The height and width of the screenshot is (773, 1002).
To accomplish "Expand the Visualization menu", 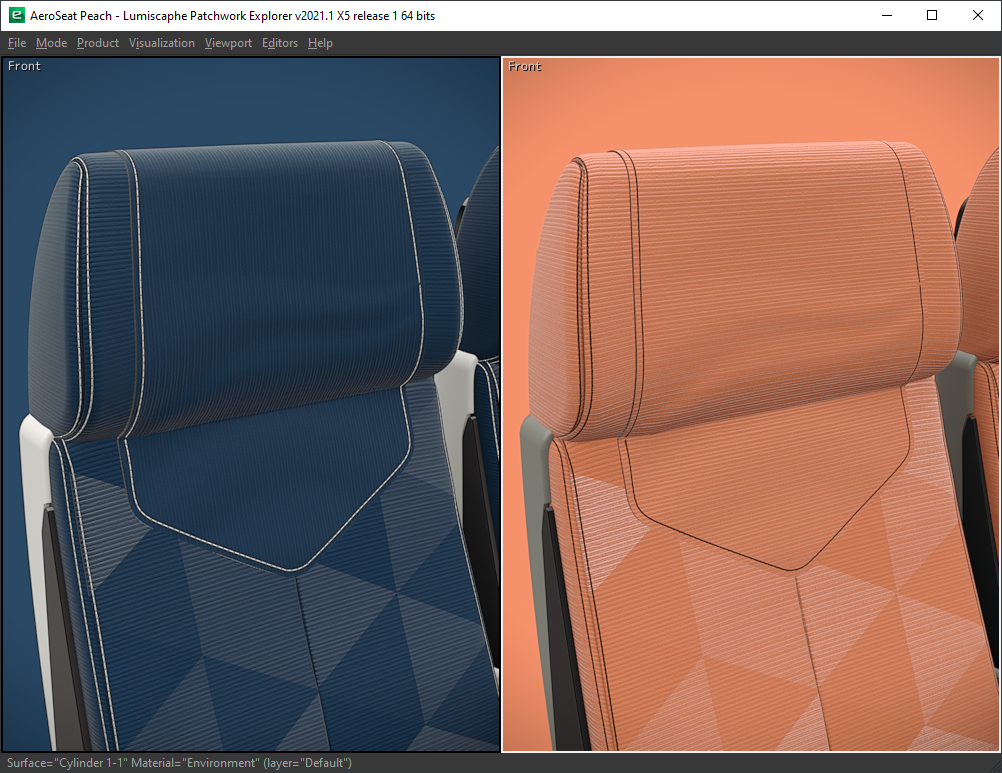I will [x=162, y=43].
